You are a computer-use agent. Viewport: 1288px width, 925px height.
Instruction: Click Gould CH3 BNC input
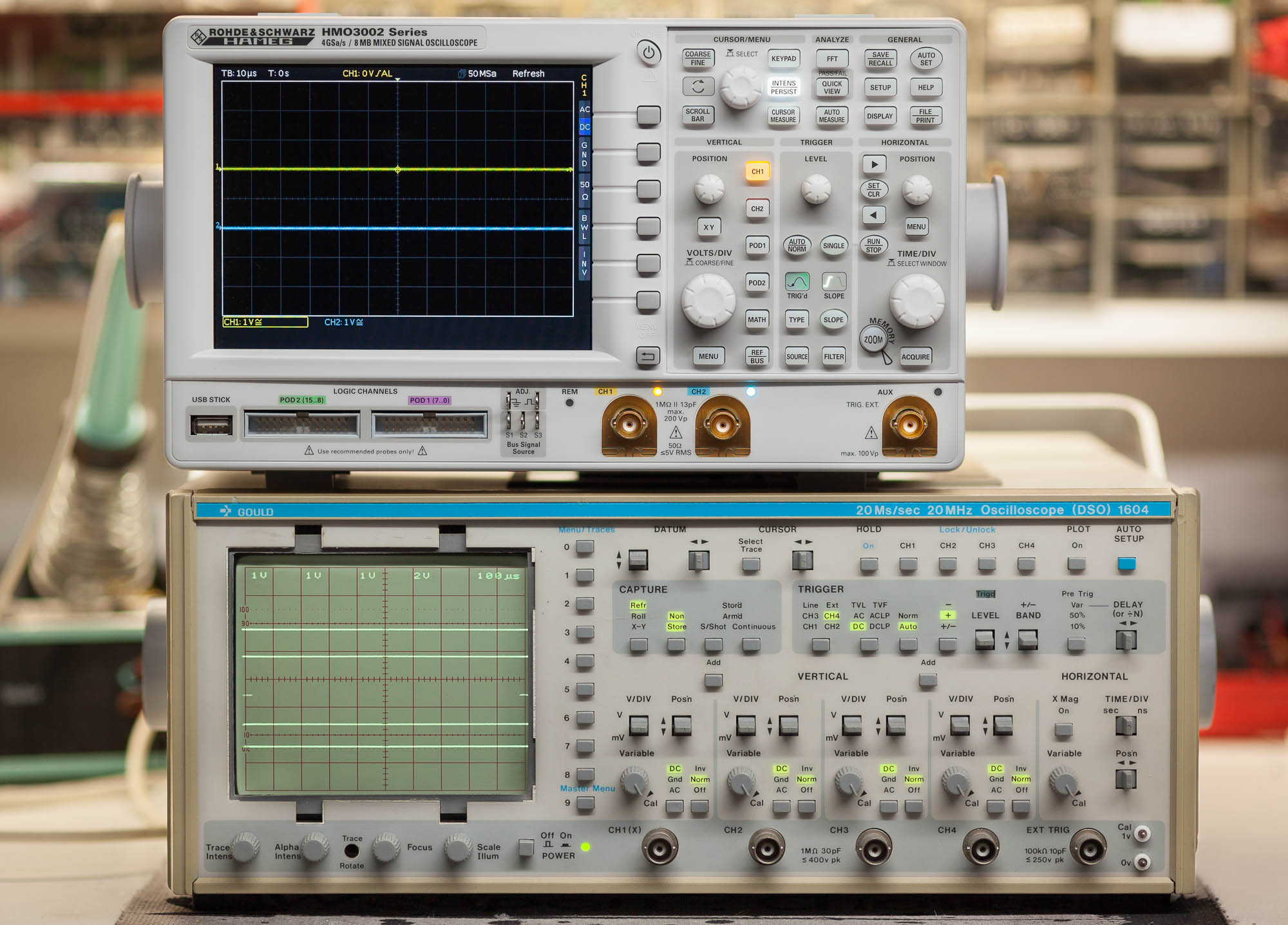pos(873,846)
